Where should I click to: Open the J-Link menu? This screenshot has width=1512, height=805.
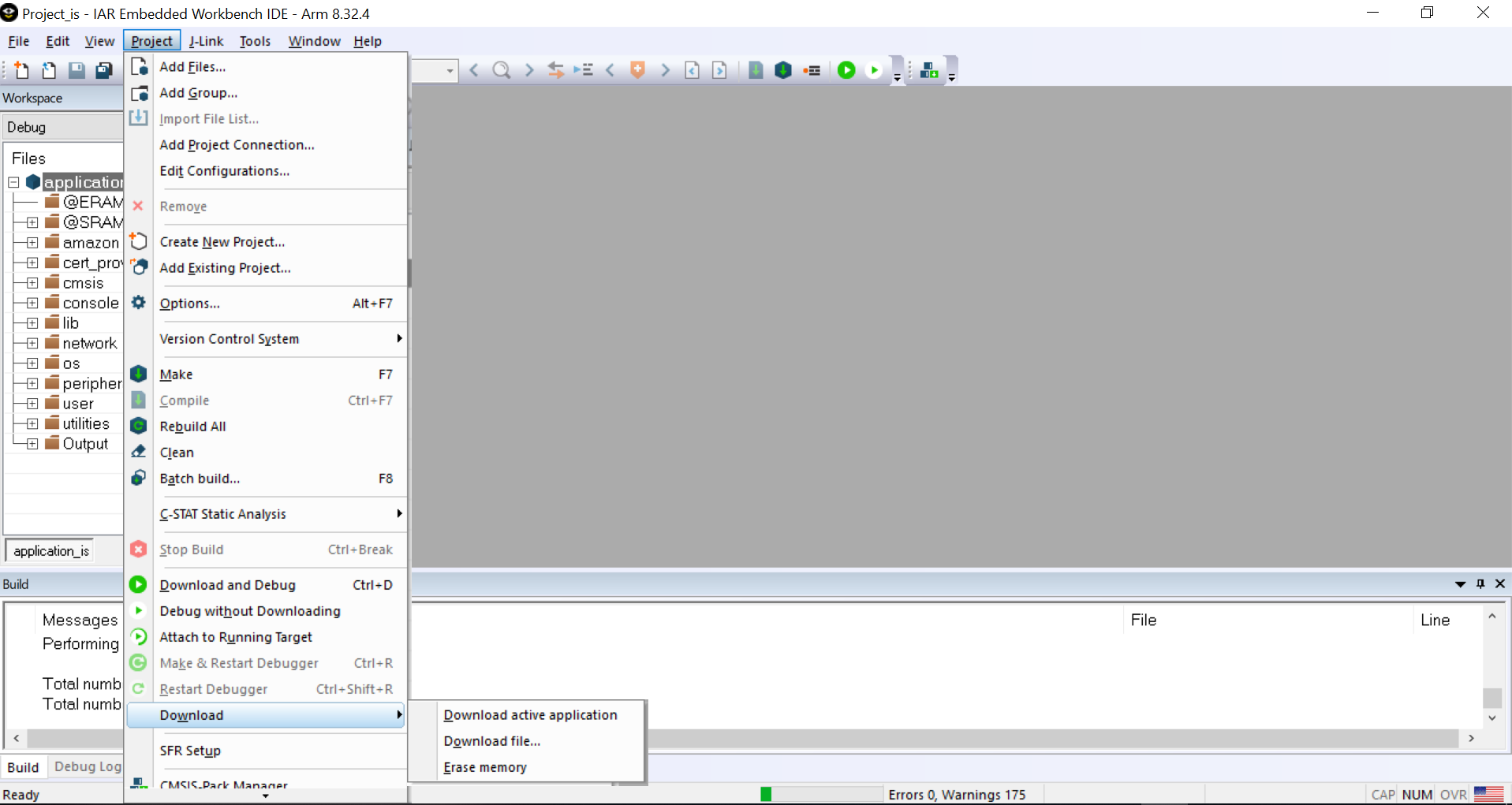206,41
